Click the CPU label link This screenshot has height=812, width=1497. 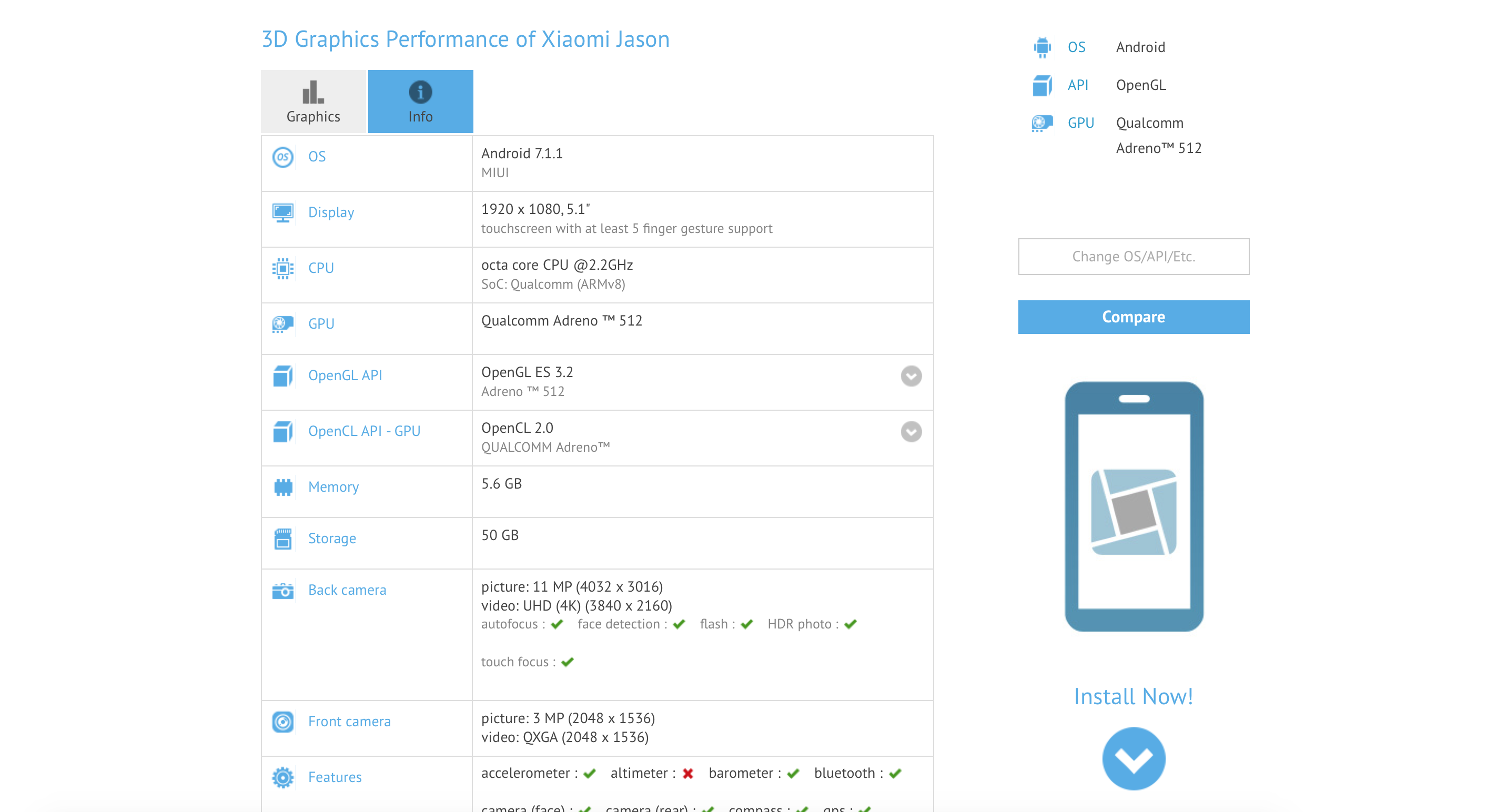click(x=321, y=268)
